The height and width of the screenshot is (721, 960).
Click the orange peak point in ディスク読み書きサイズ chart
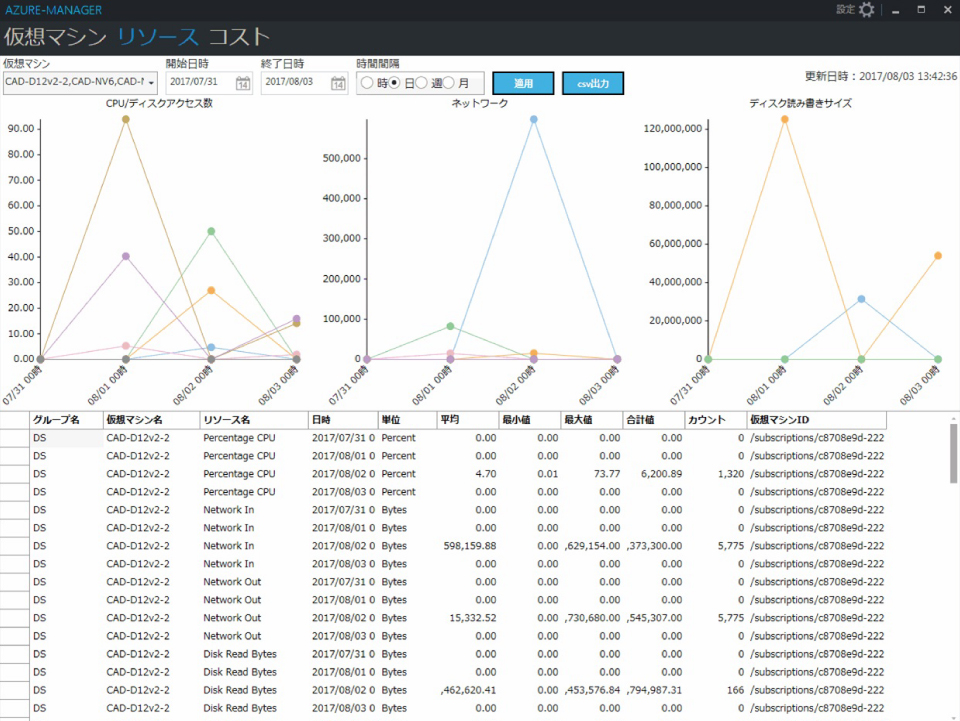tap(785, 119)
